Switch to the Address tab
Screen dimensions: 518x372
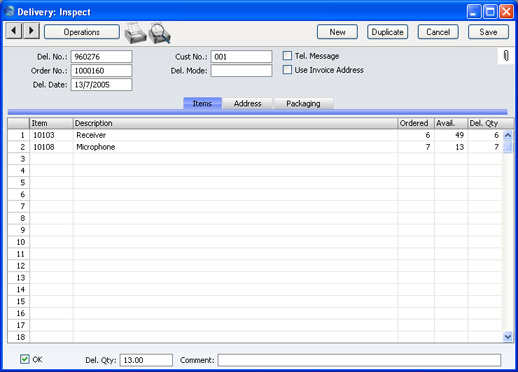(x=247, y=104)
